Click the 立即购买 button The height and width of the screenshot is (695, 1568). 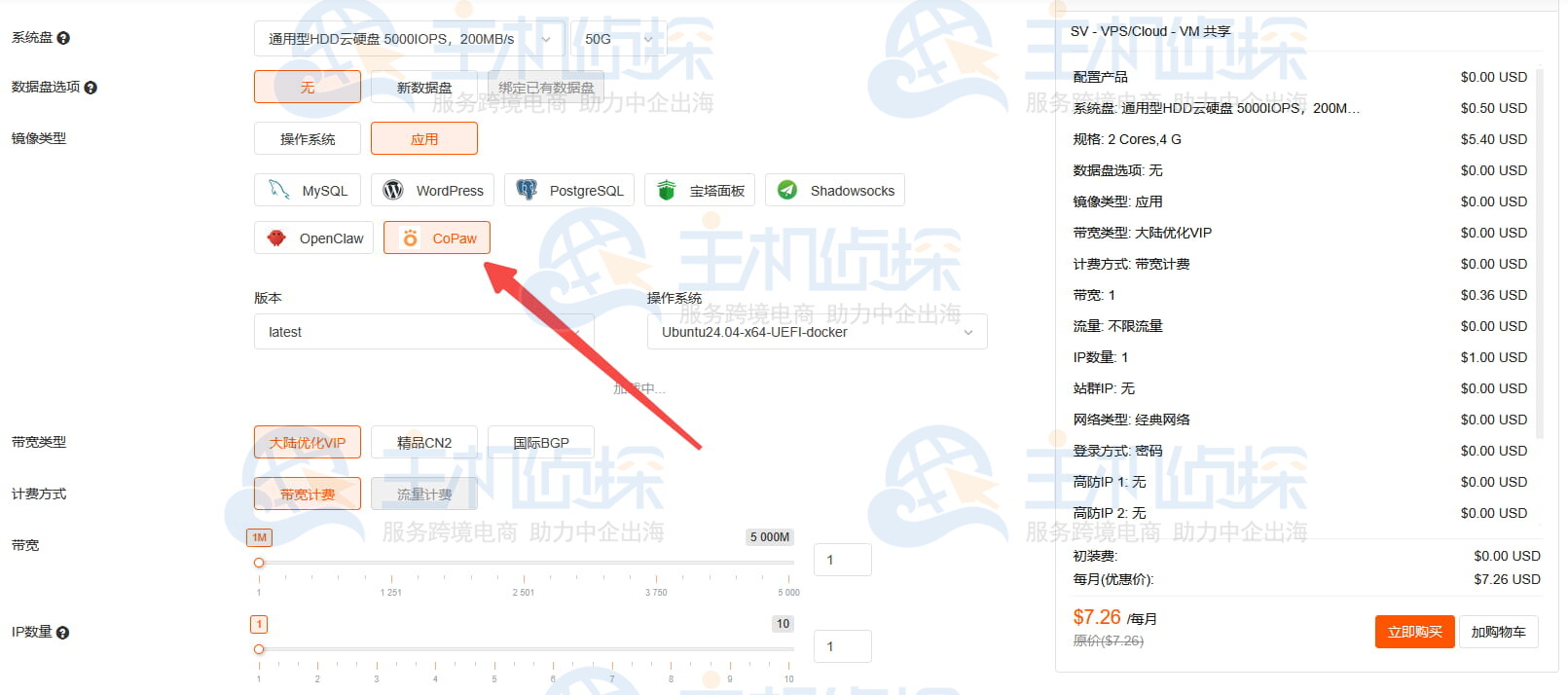[x=1415, y=632]
